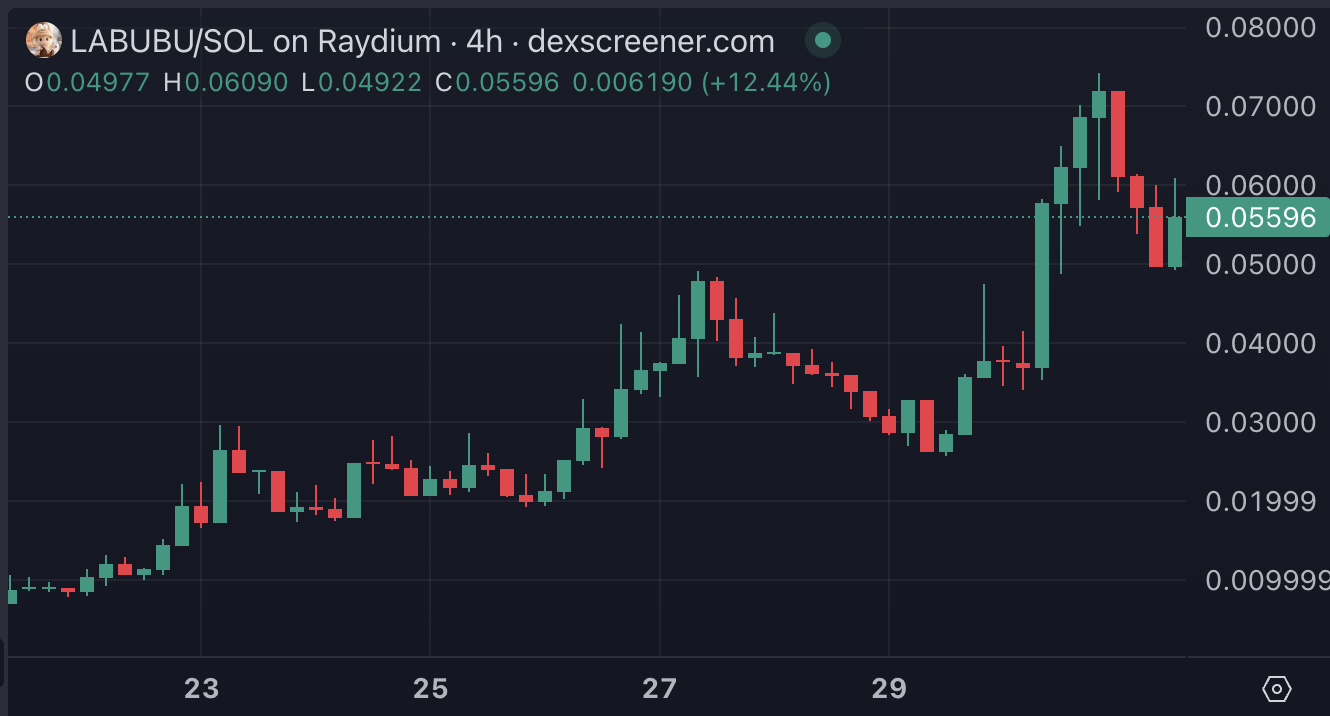Click the open price value 0.04977
This screenshot has width=1330, height=716.
(x=98, y=82)
